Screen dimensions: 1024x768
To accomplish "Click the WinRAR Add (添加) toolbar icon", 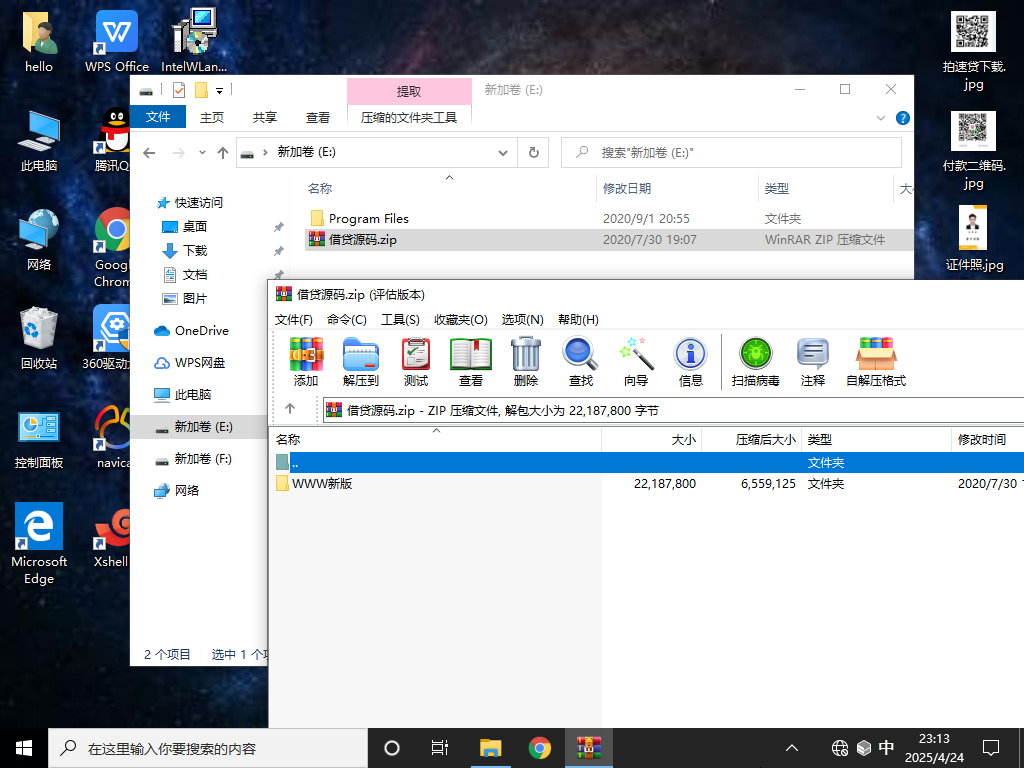I will click(x=306, y=362).
